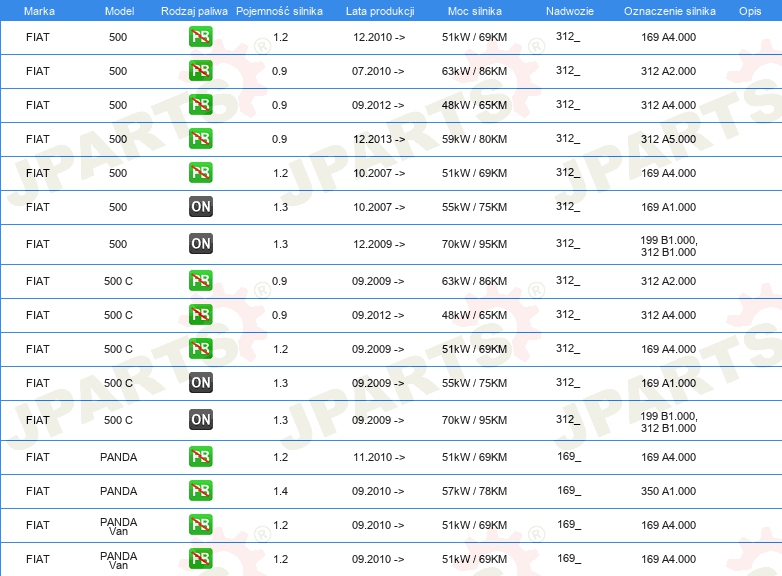
Task: Click the Oznaczenie silnika column header
Action: click(x=670, y=11)
